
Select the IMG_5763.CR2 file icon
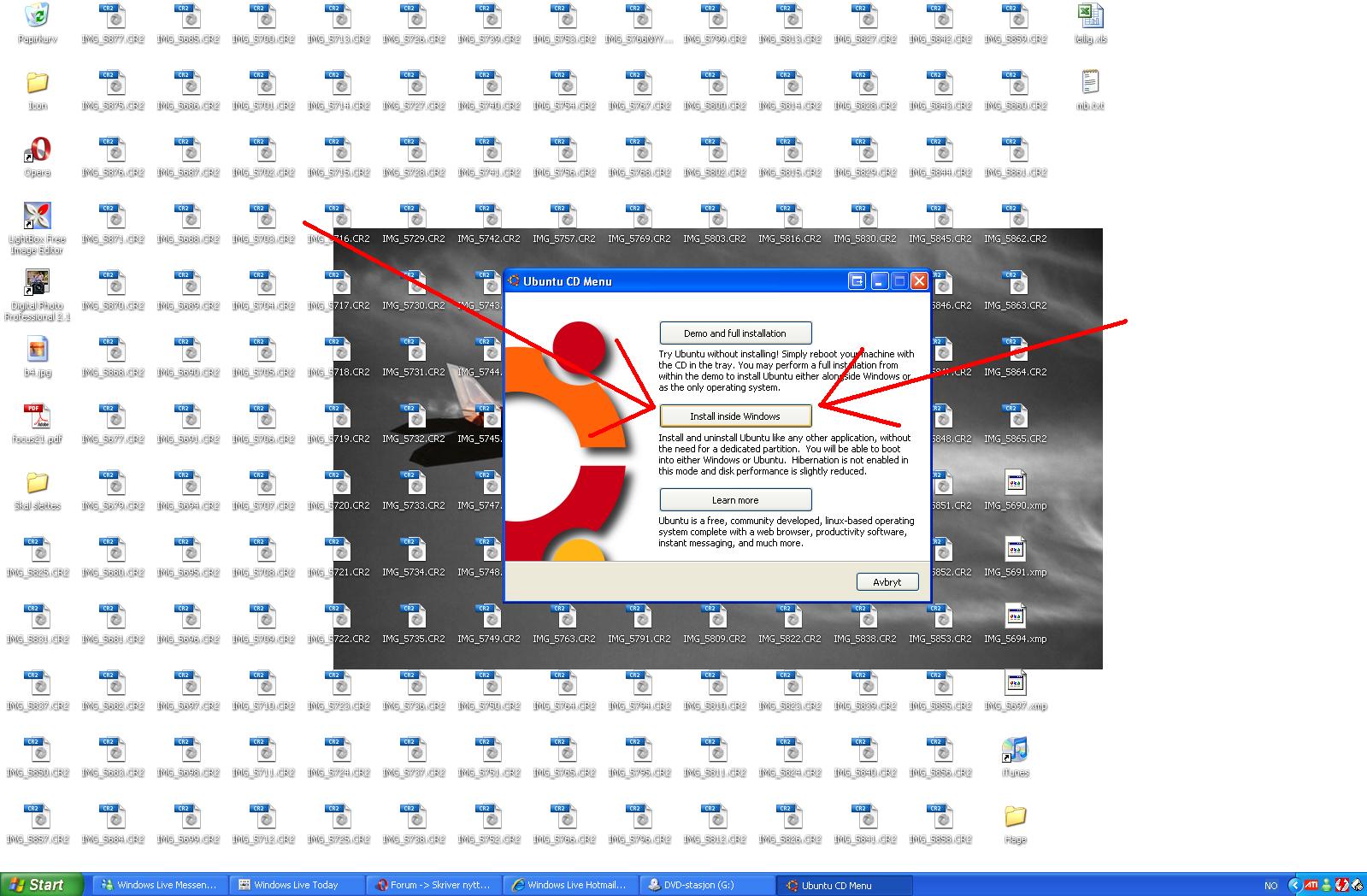click(564, 616)
